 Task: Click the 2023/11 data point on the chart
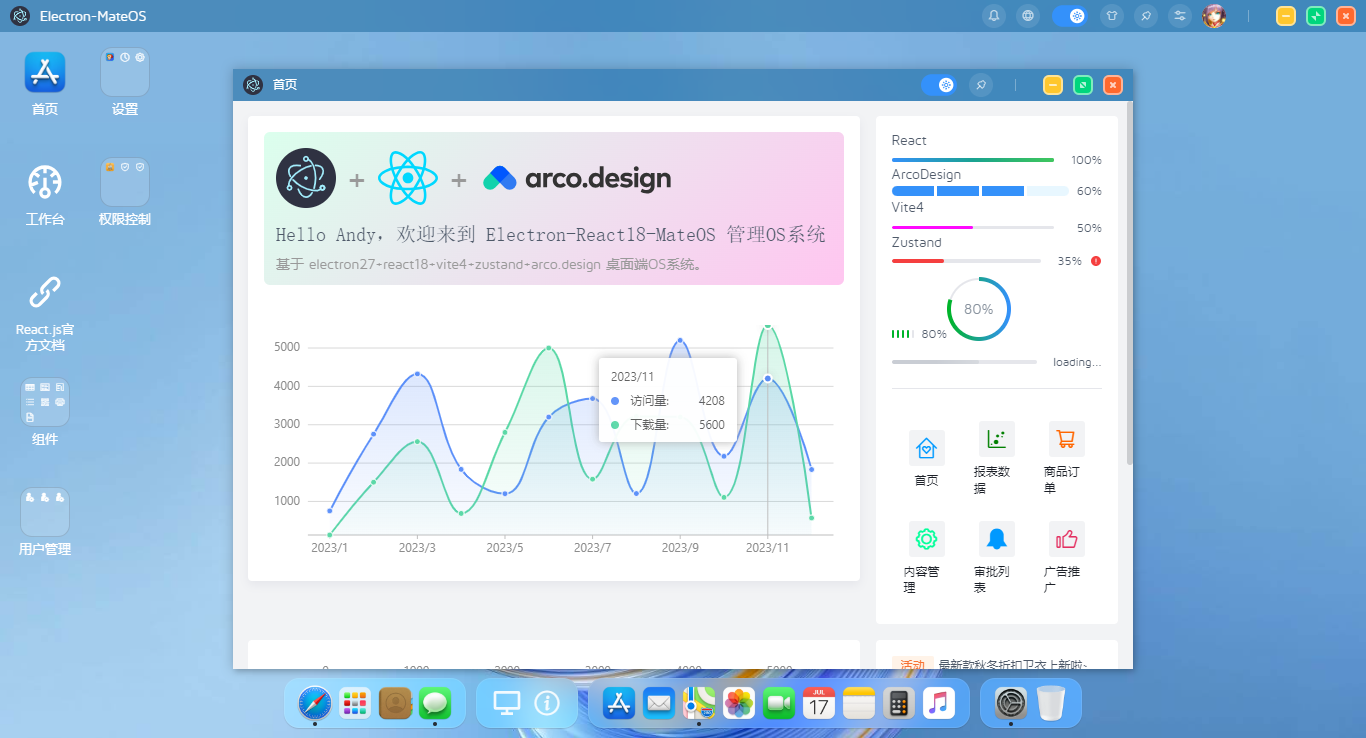(x=767, y=378)
